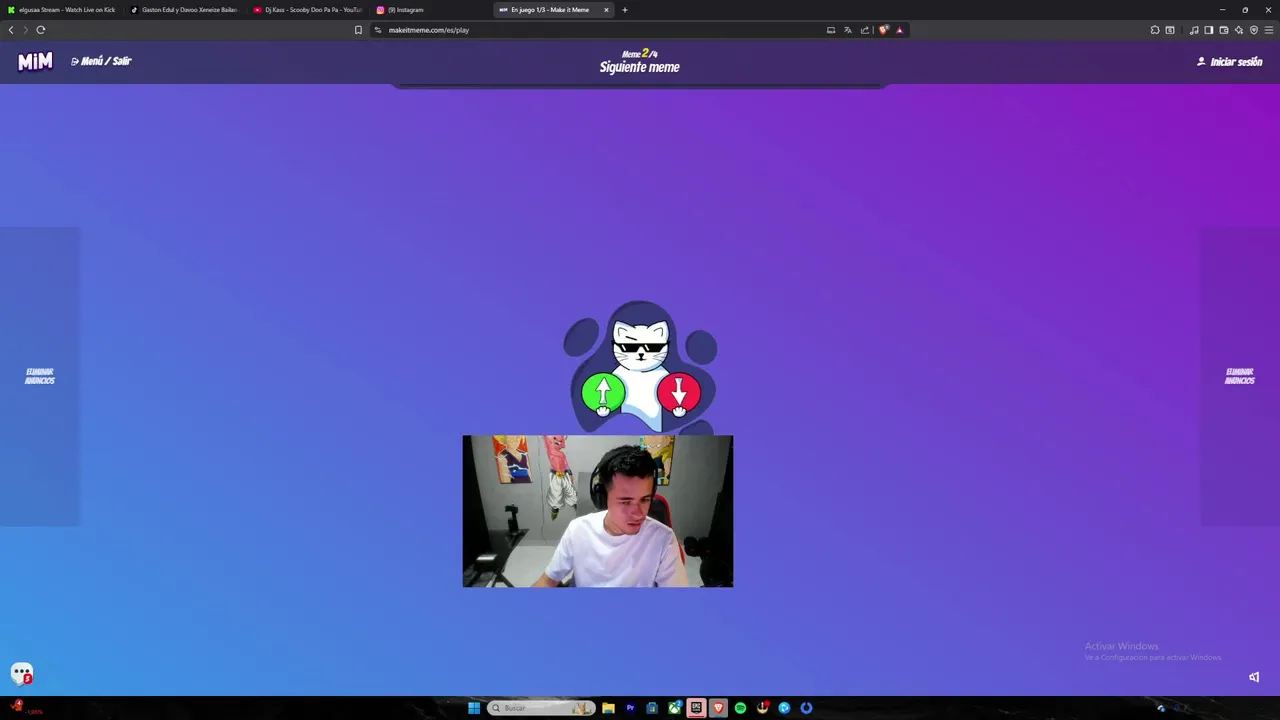The image size is (1280, 720).
Task: Open Epic Games Launcher from taskbar
Action: click(x=696, y=708)
